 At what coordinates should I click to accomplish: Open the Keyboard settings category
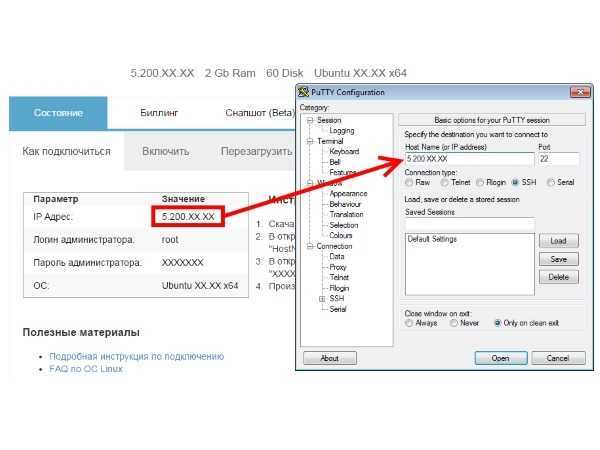click(344, 152)
